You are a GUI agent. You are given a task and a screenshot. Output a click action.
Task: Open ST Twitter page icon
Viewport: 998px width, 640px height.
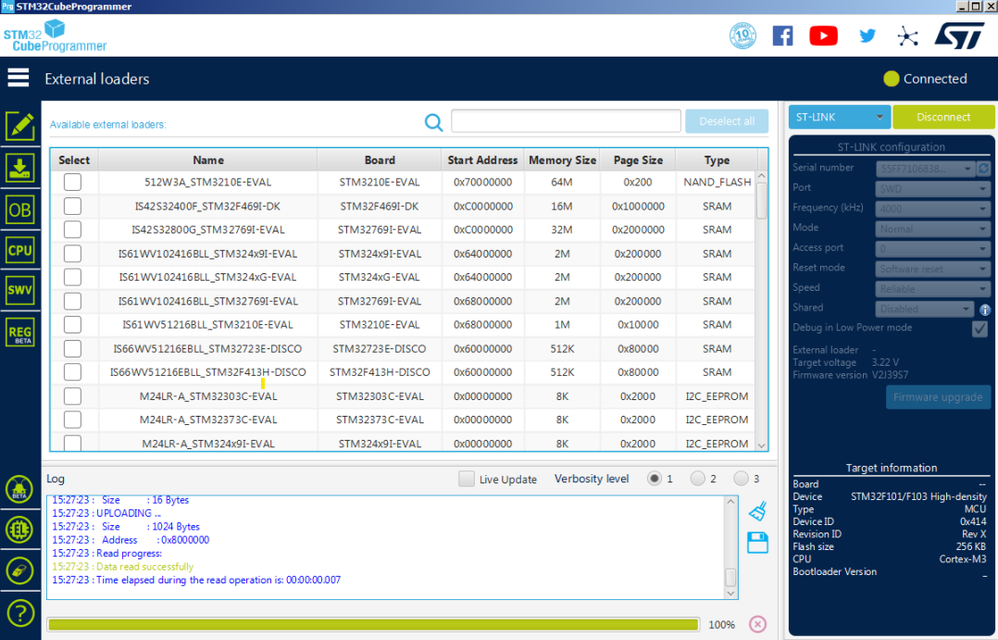867,36
